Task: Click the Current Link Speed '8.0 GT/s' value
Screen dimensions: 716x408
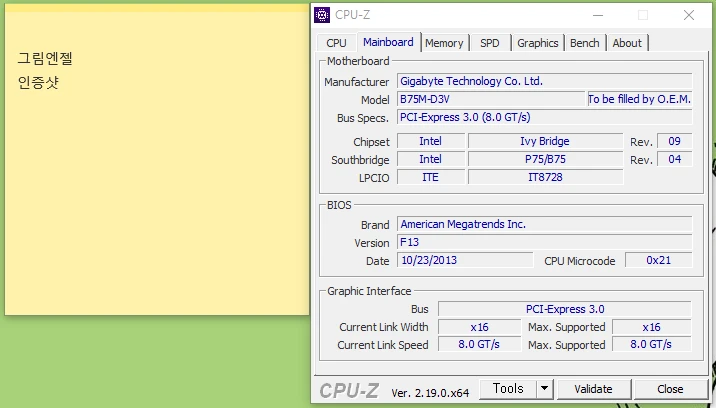Action: point(479,344)
